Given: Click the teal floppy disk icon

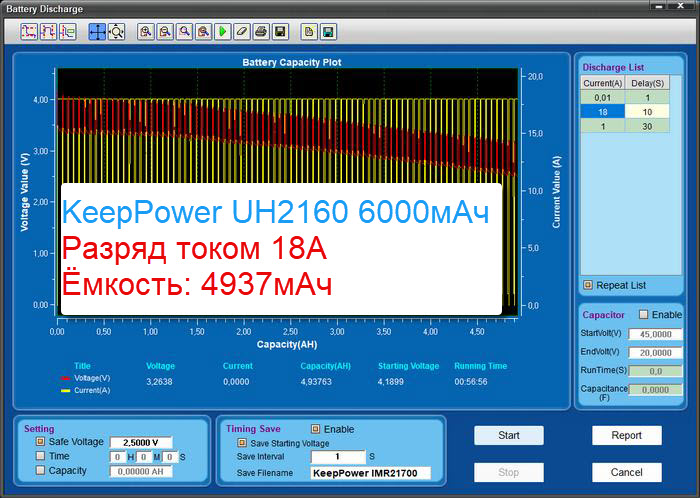Looking at the screenshot, I should (328, 32).
